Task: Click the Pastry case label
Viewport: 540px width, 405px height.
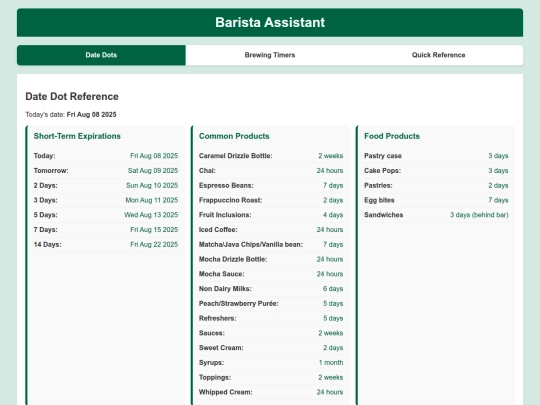Action: point(383,156)
